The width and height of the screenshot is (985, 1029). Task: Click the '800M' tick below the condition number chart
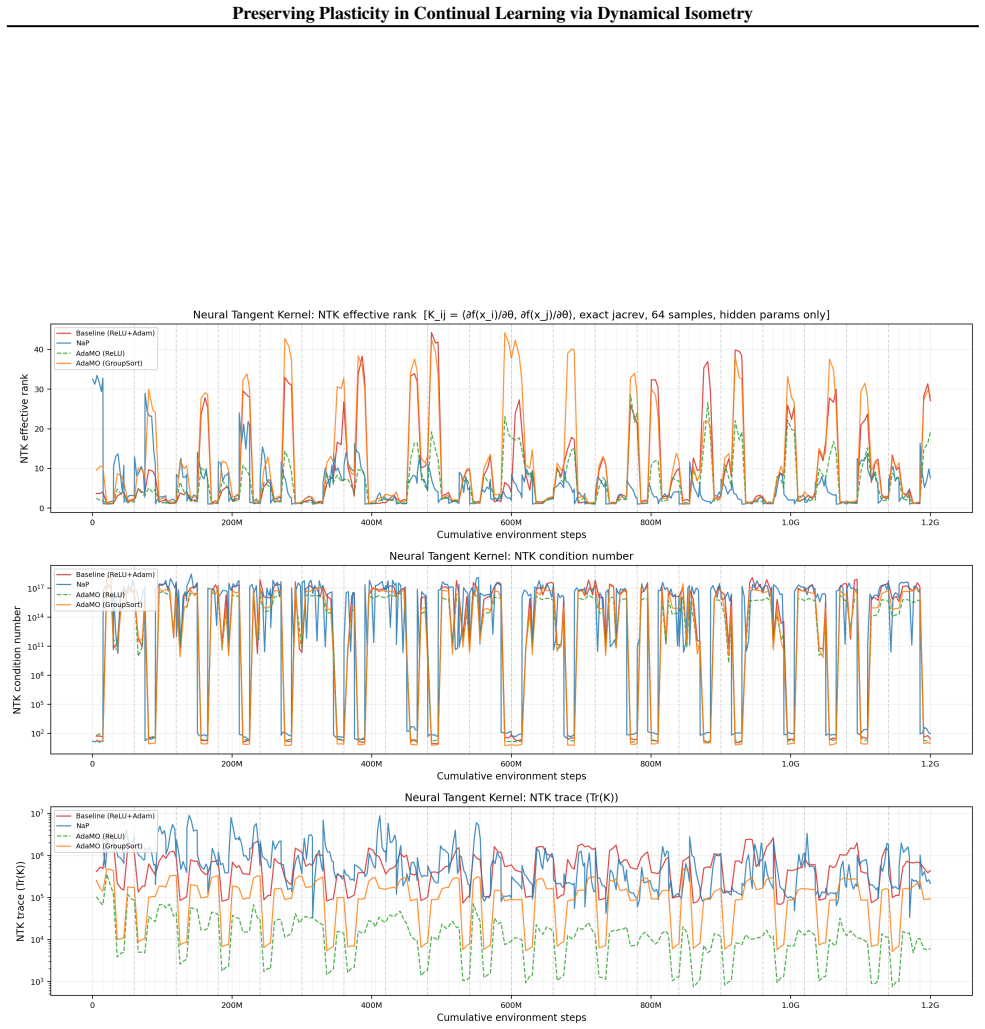tap(651, 765)
